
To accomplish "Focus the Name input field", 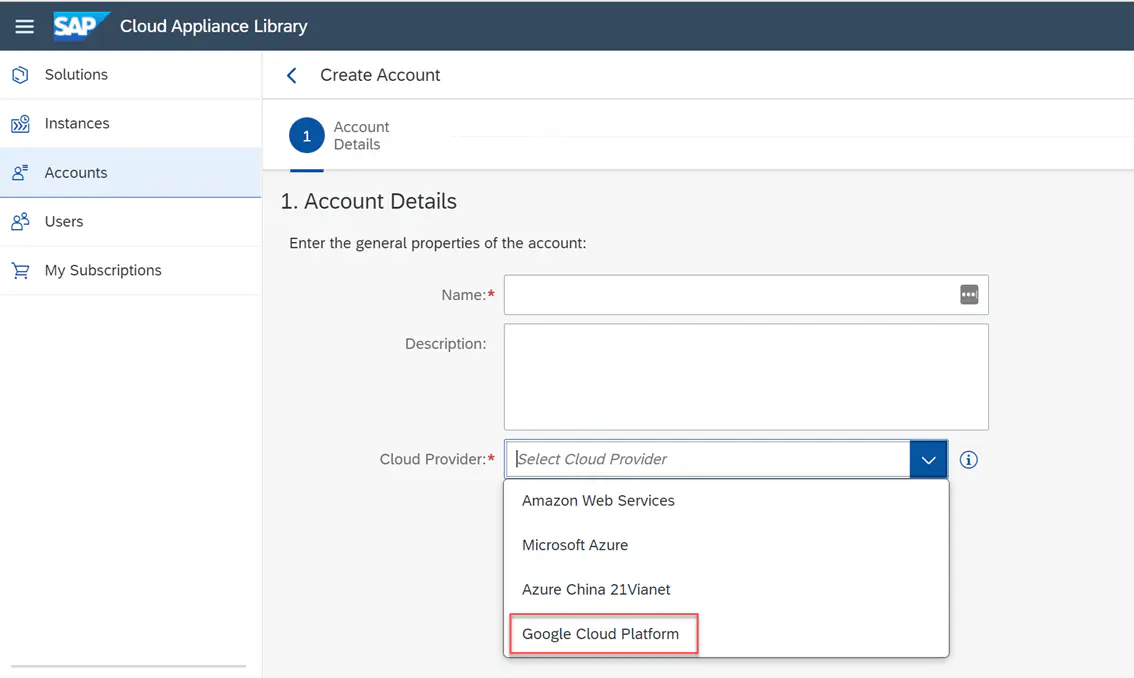I will coord(746,294).
